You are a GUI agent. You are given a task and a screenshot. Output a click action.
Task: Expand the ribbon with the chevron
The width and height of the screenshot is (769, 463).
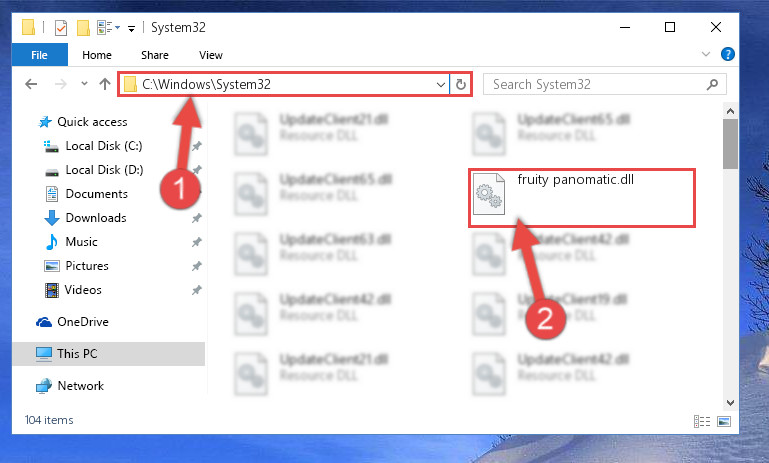[706, 54]
